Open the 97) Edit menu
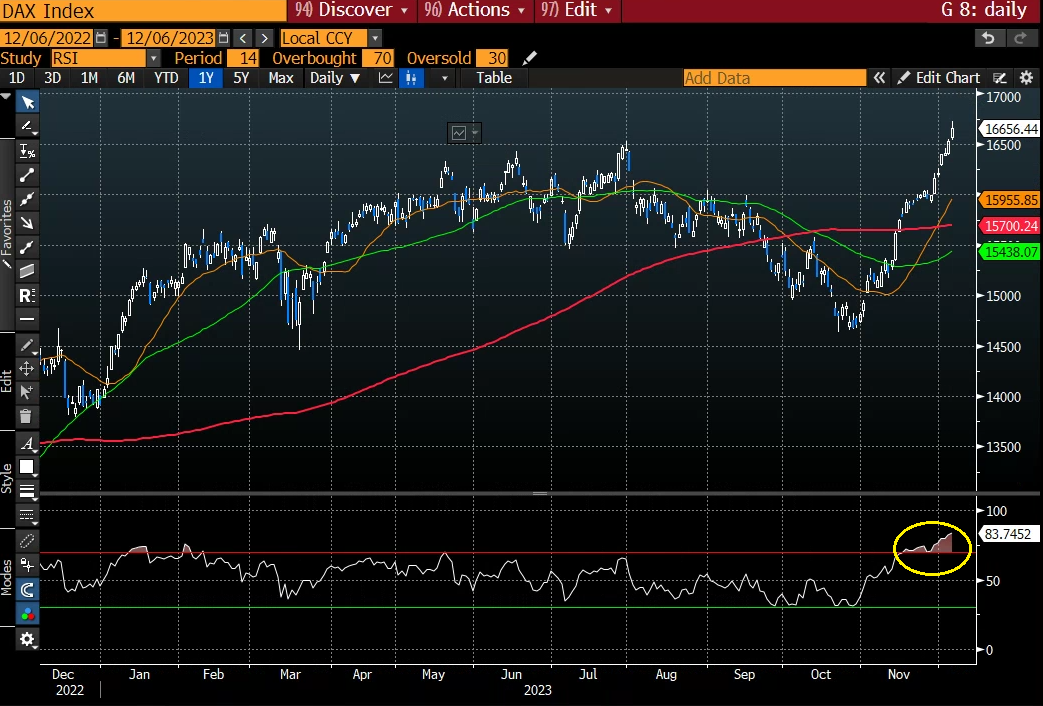 coord(576,10)
